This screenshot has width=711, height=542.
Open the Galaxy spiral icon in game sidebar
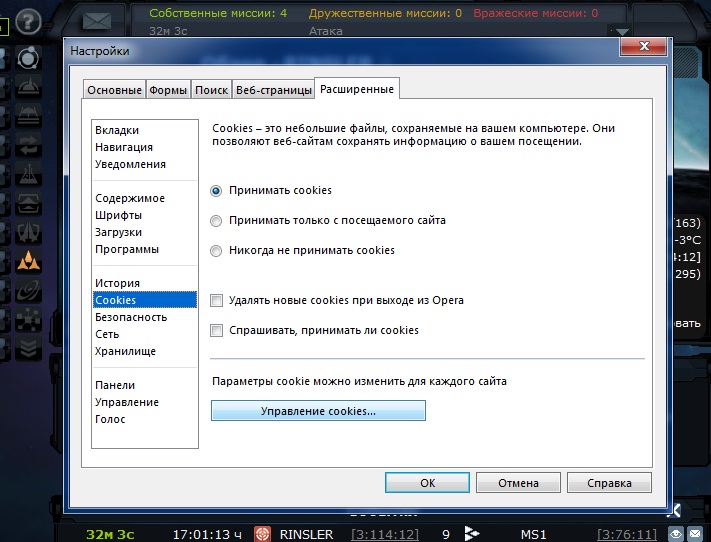(28, 289)
